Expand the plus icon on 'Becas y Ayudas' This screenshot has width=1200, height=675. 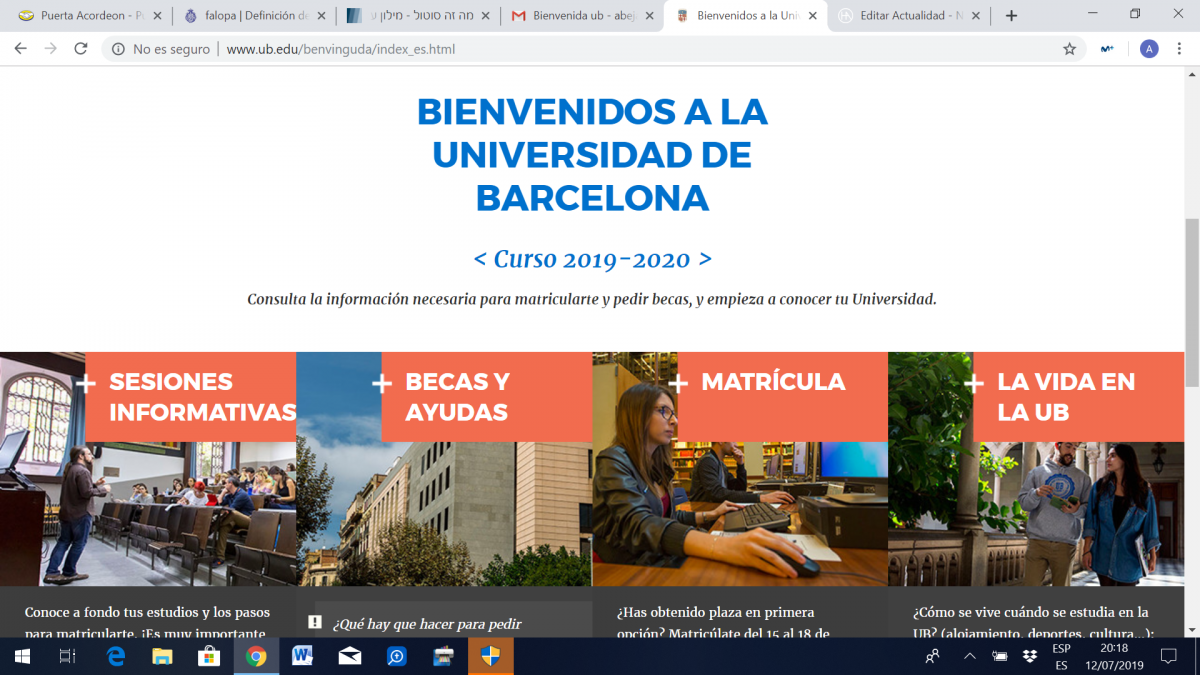pyautogui.click(x=382, y=383)
